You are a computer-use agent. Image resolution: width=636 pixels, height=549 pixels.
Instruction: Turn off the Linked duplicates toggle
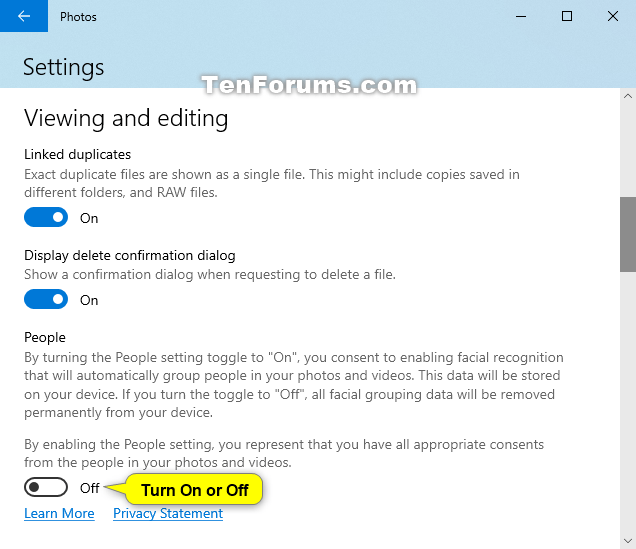click(46, 217)
